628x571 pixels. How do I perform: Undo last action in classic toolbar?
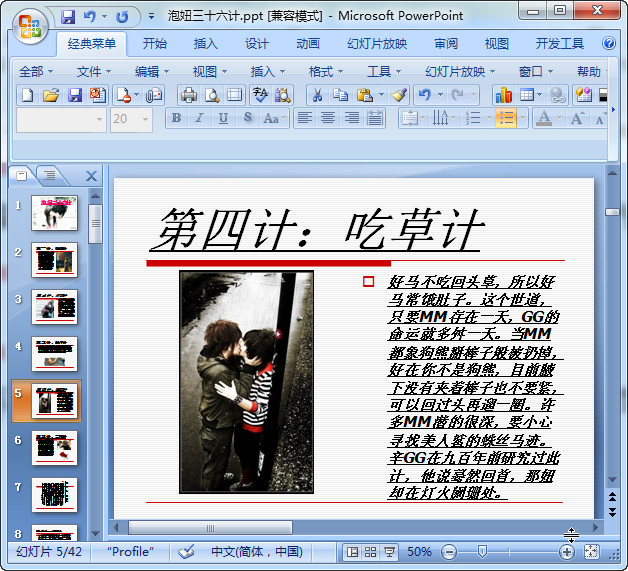[425, 95]
